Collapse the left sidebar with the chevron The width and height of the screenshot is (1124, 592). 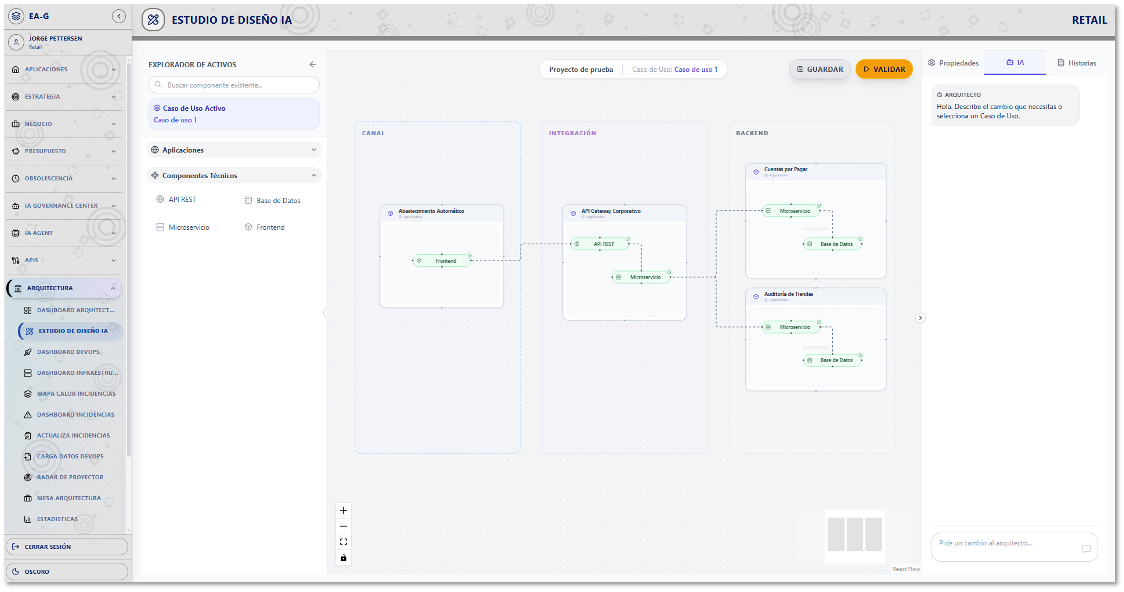click(x=119, y=16)
